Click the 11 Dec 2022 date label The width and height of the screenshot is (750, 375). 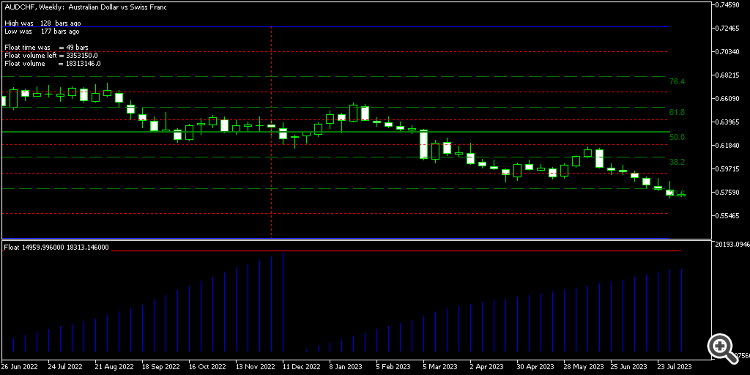coord(301,367)
